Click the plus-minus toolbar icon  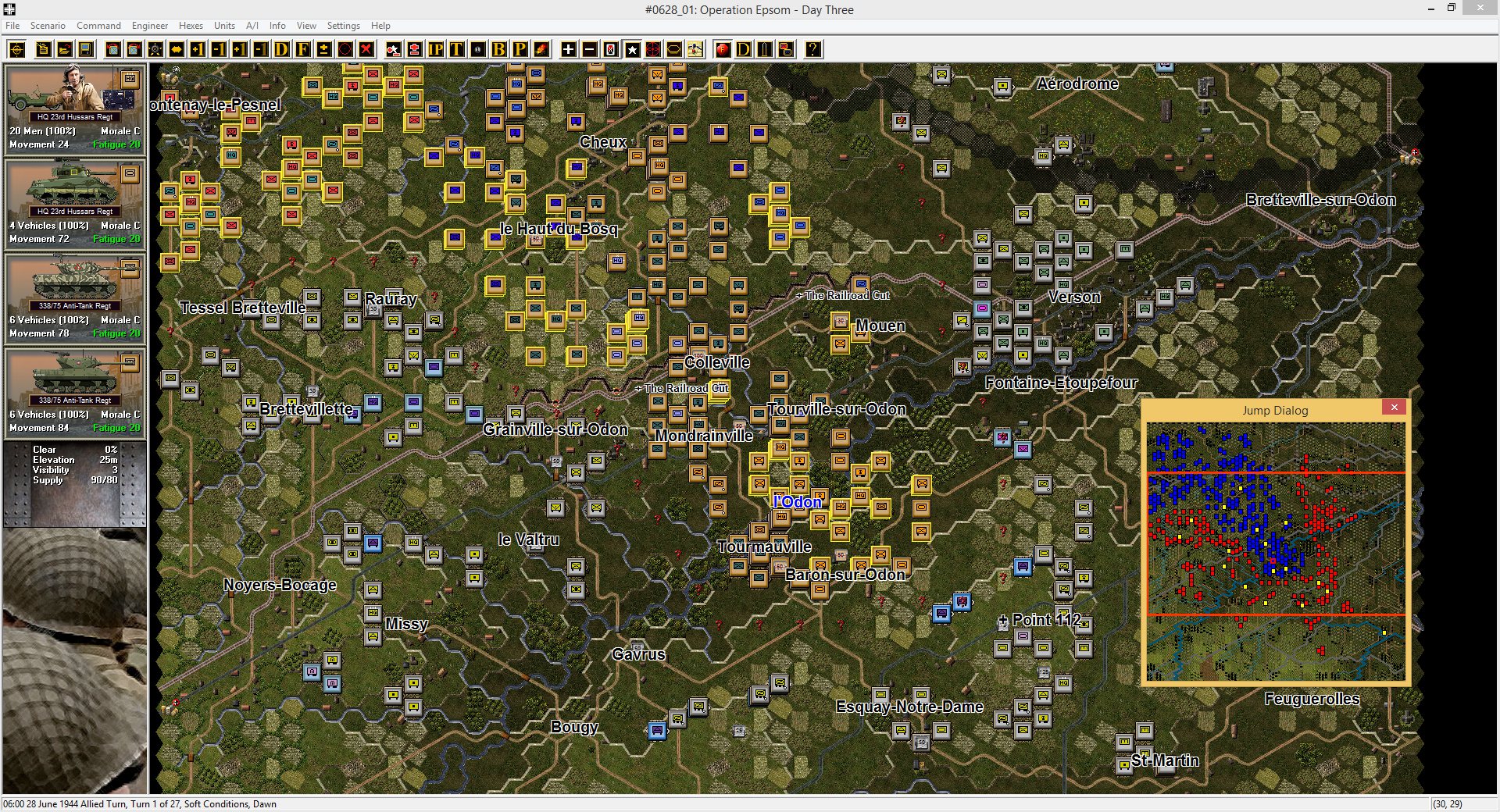pos(323,50)
